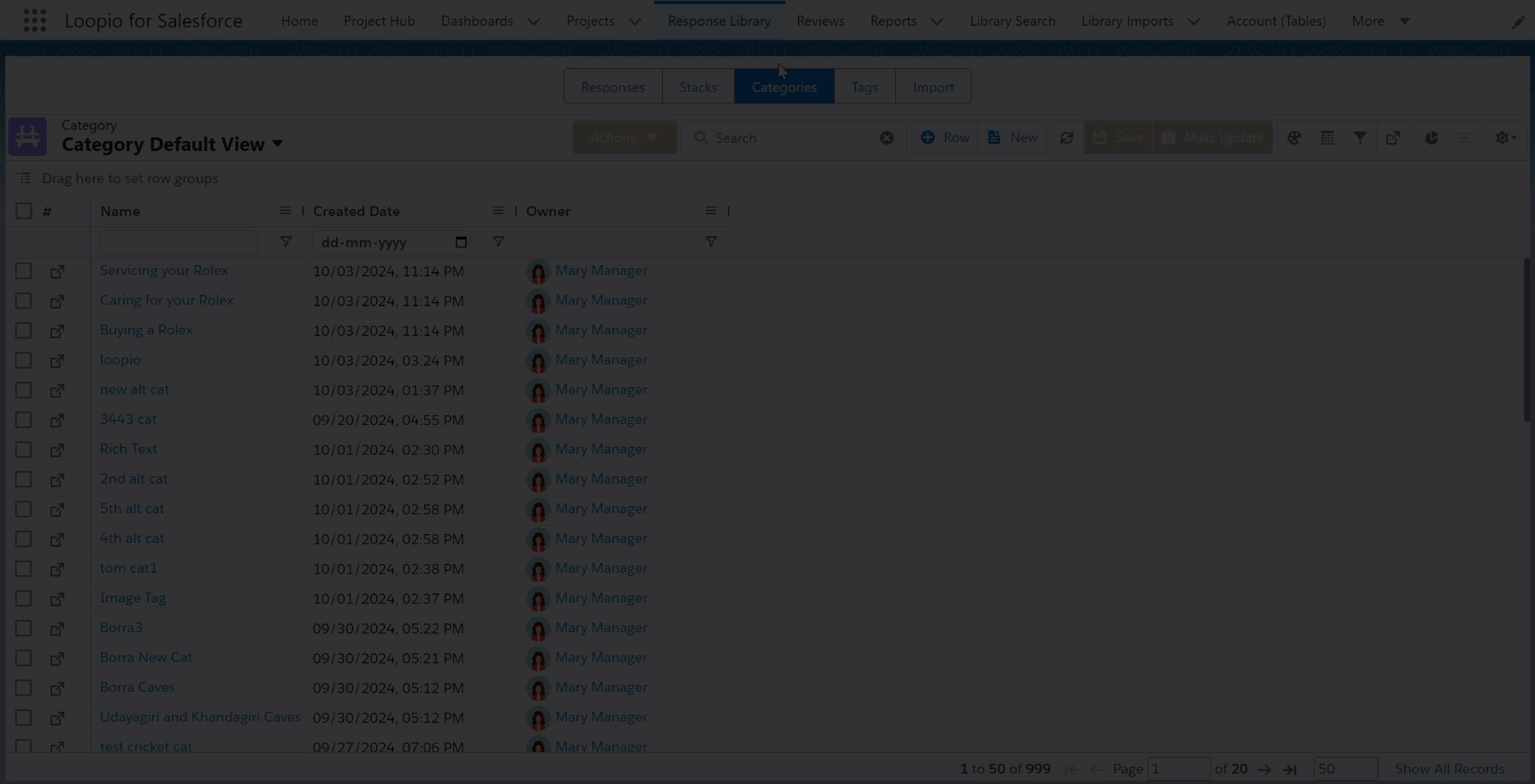
Task: Click the Save button
Action: (x=1118, y=137)
